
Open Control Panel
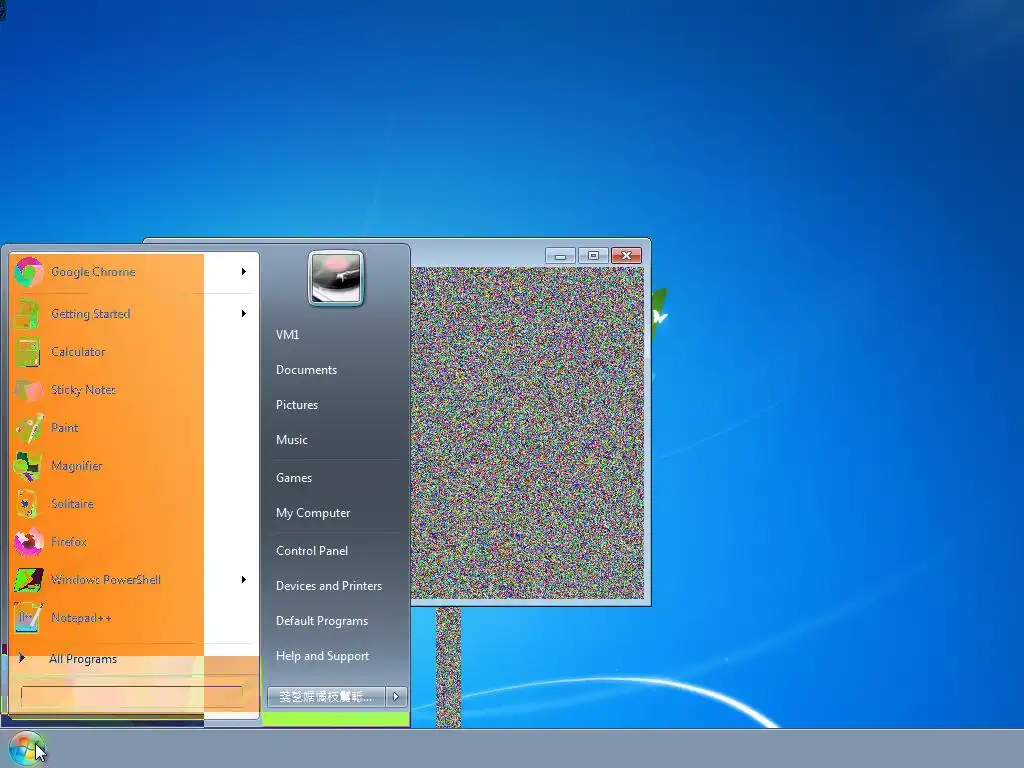(312, 551)
